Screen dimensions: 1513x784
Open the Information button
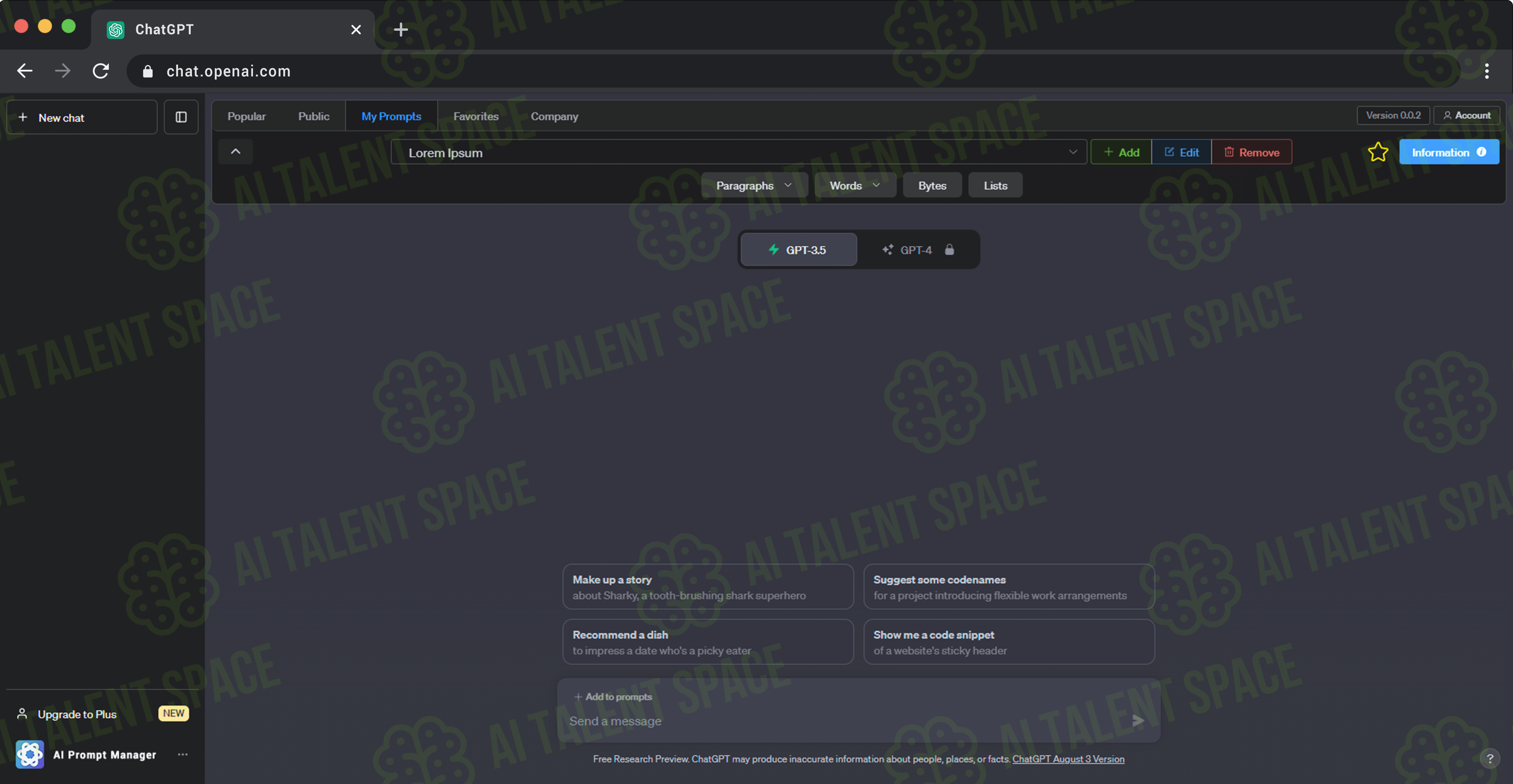pyautogui.click(x=1449, y=152)
